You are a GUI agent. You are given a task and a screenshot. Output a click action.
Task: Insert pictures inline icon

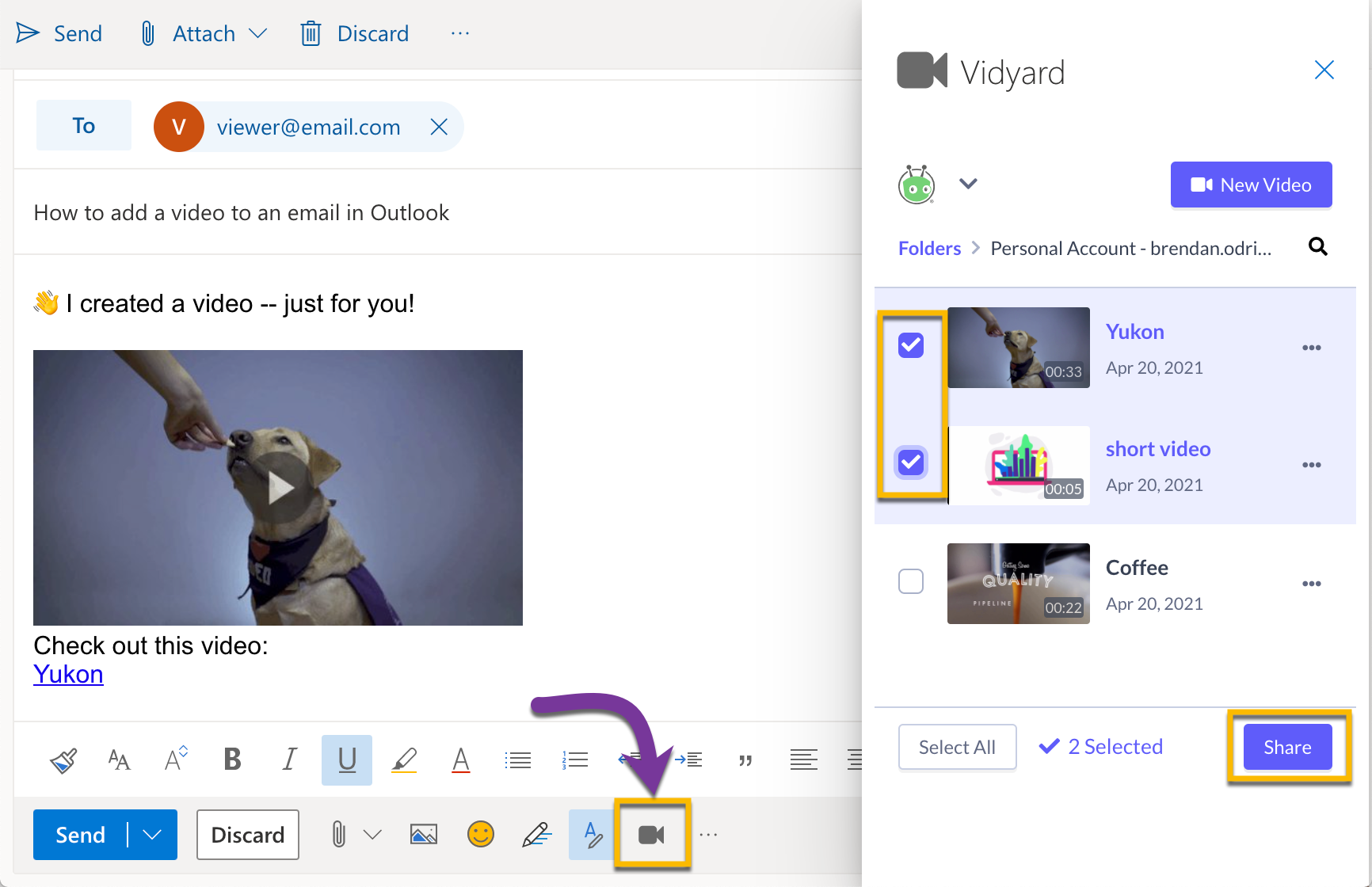424,835
